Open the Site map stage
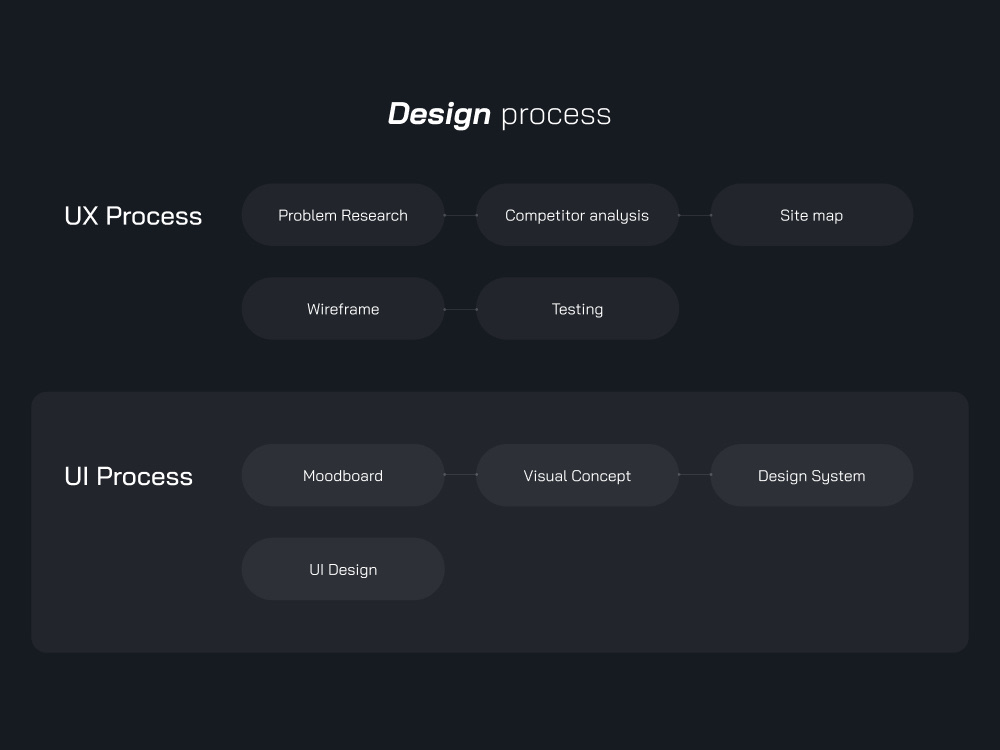 [x=811, y=215]
